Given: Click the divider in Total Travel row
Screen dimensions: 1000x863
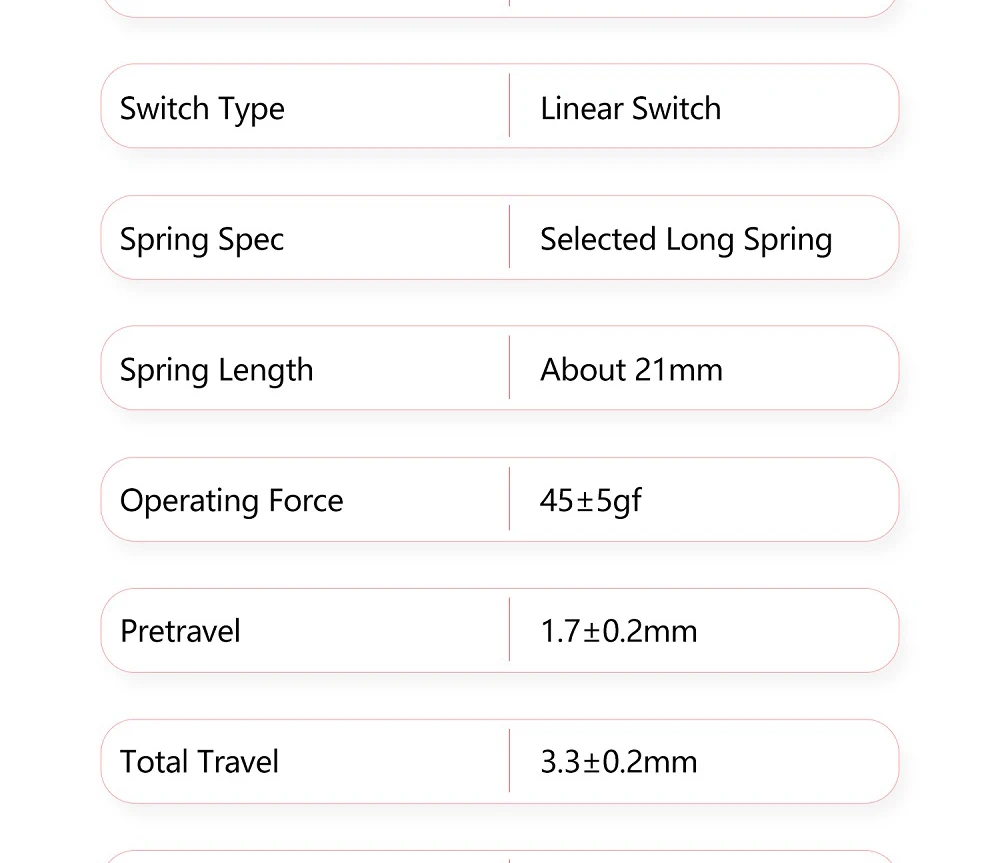Looking at the screenshot, I should point(509,761).
